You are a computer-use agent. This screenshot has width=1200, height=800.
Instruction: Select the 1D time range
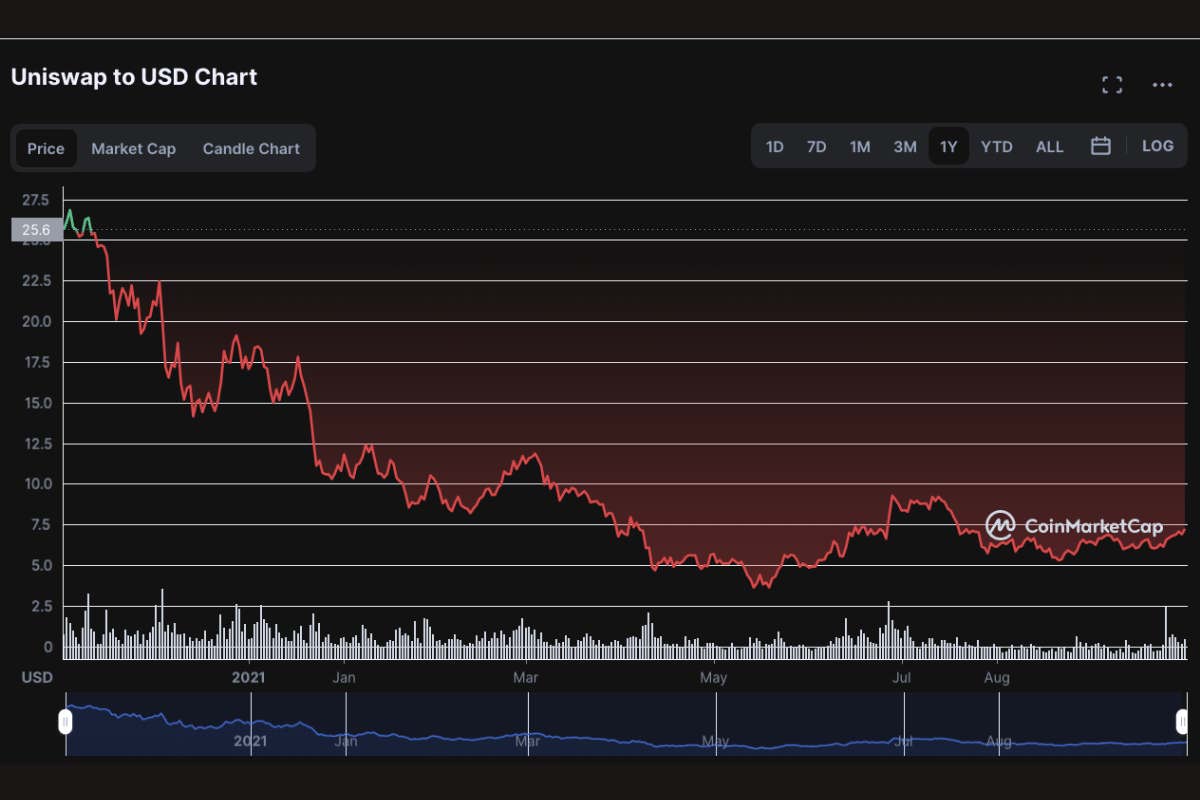click(x=774, y=146)
